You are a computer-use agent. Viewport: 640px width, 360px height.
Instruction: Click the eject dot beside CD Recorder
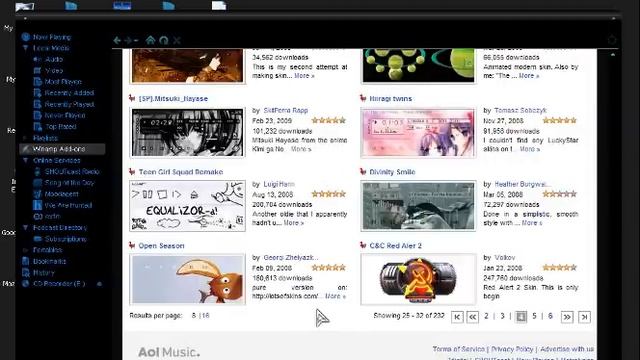pyautogui.click(x=99, y=284)
